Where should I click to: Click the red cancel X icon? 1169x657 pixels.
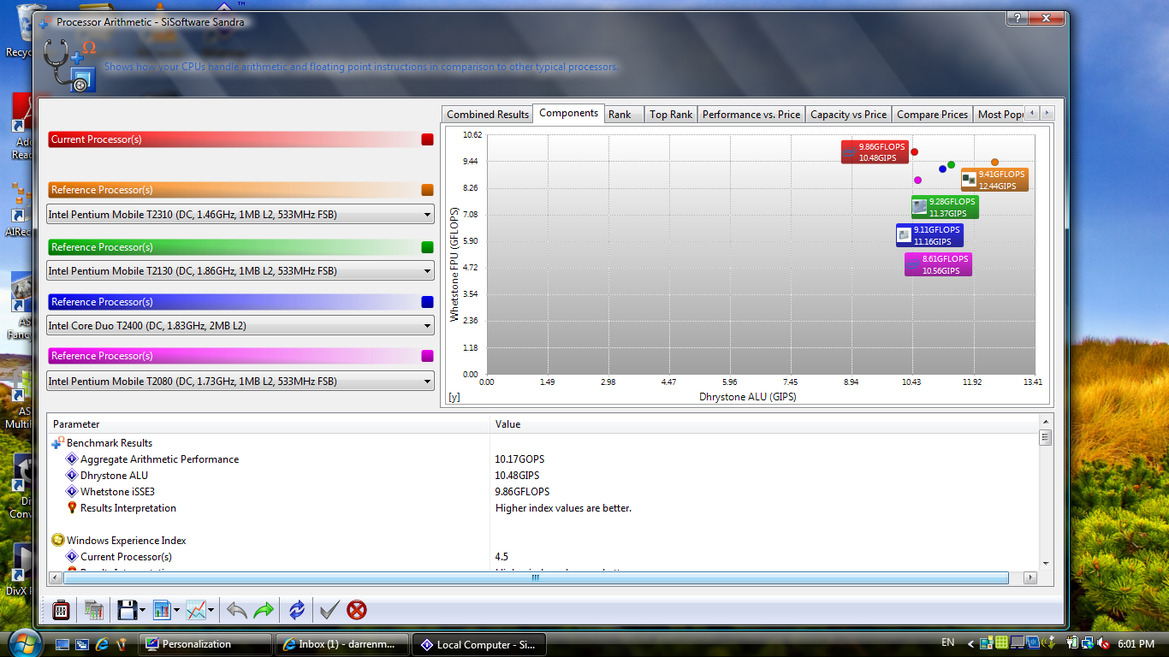357,610
